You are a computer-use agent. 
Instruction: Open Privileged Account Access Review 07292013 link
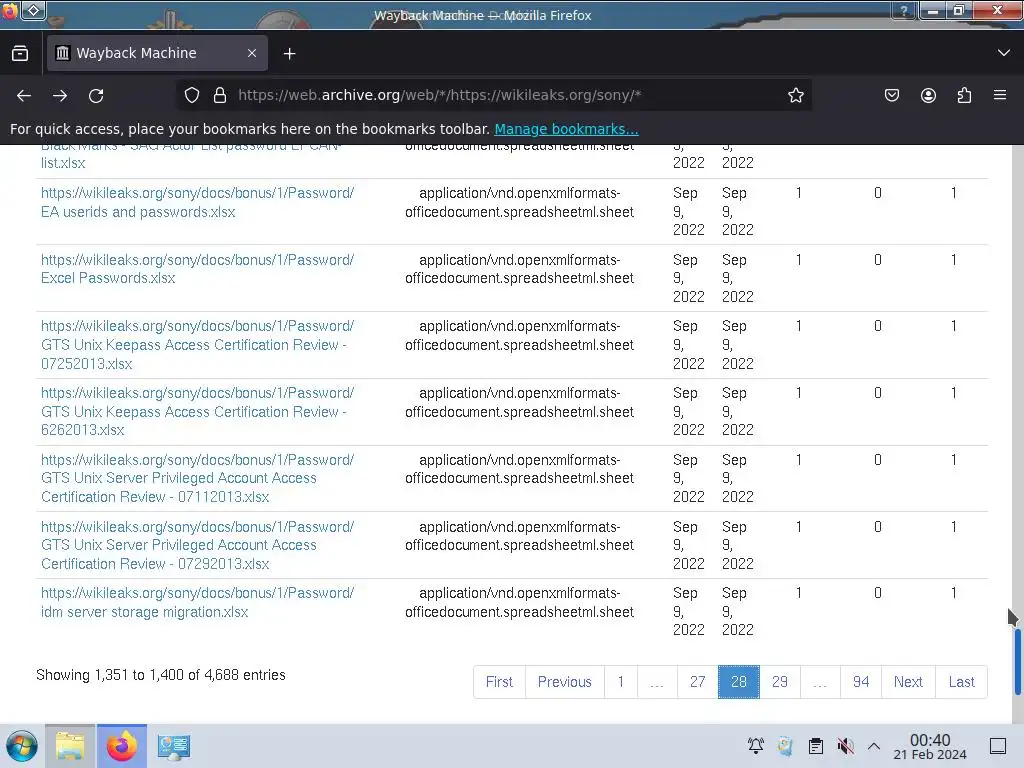coord(197,545)
